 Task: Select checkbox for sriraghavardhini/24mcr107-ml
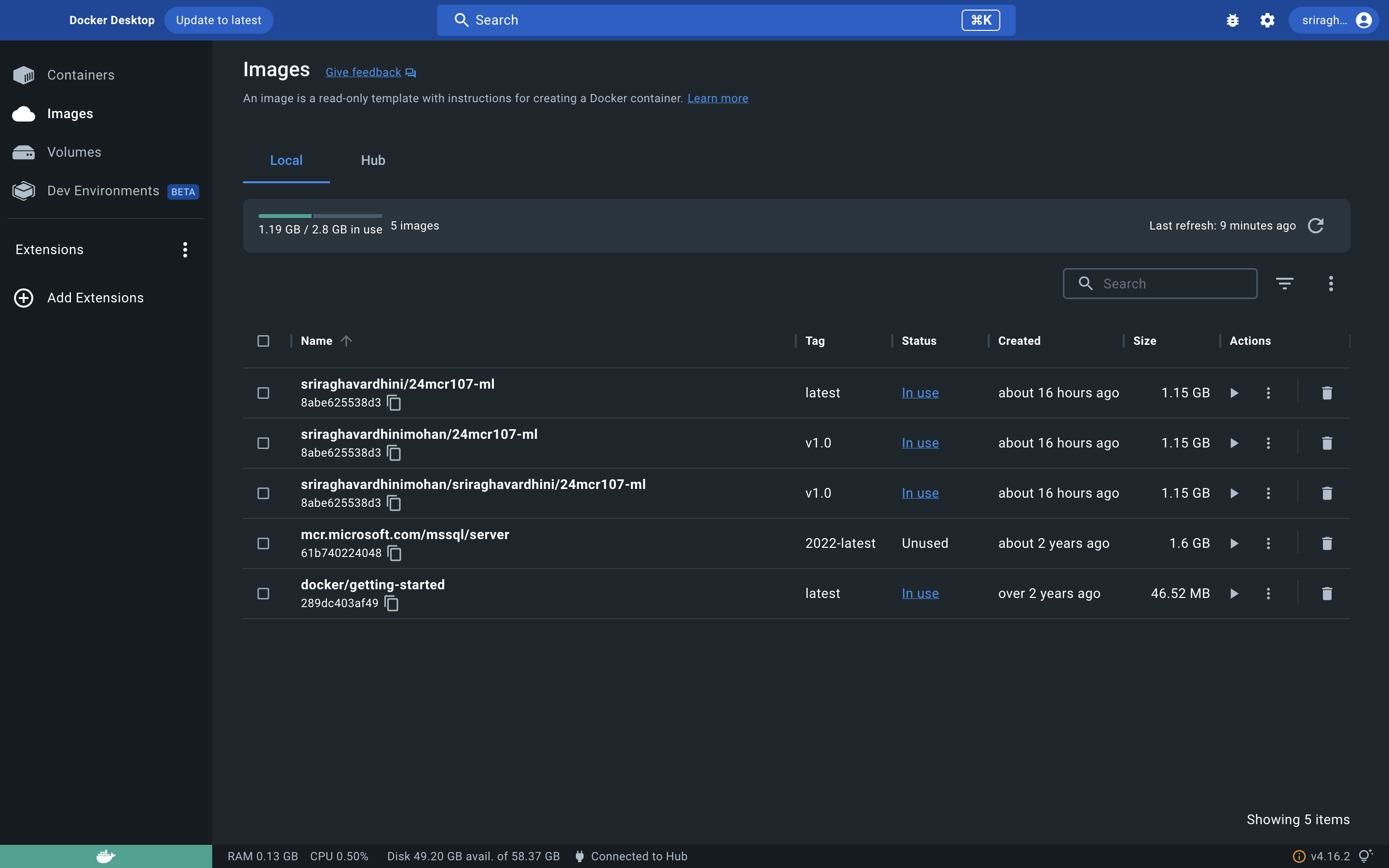263,393
